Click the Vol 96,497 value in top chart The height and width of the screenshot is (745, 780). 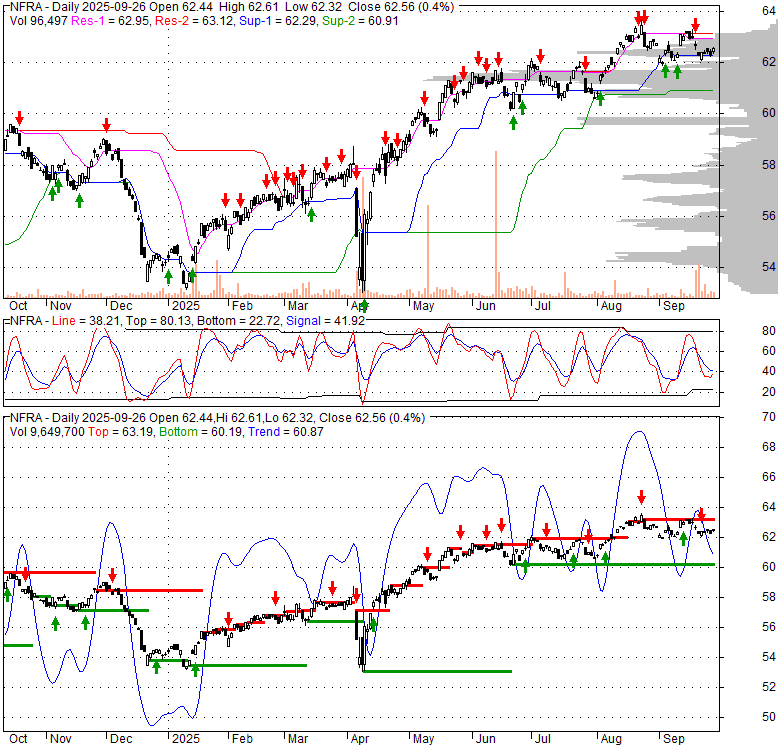click(x=38, y=21)
